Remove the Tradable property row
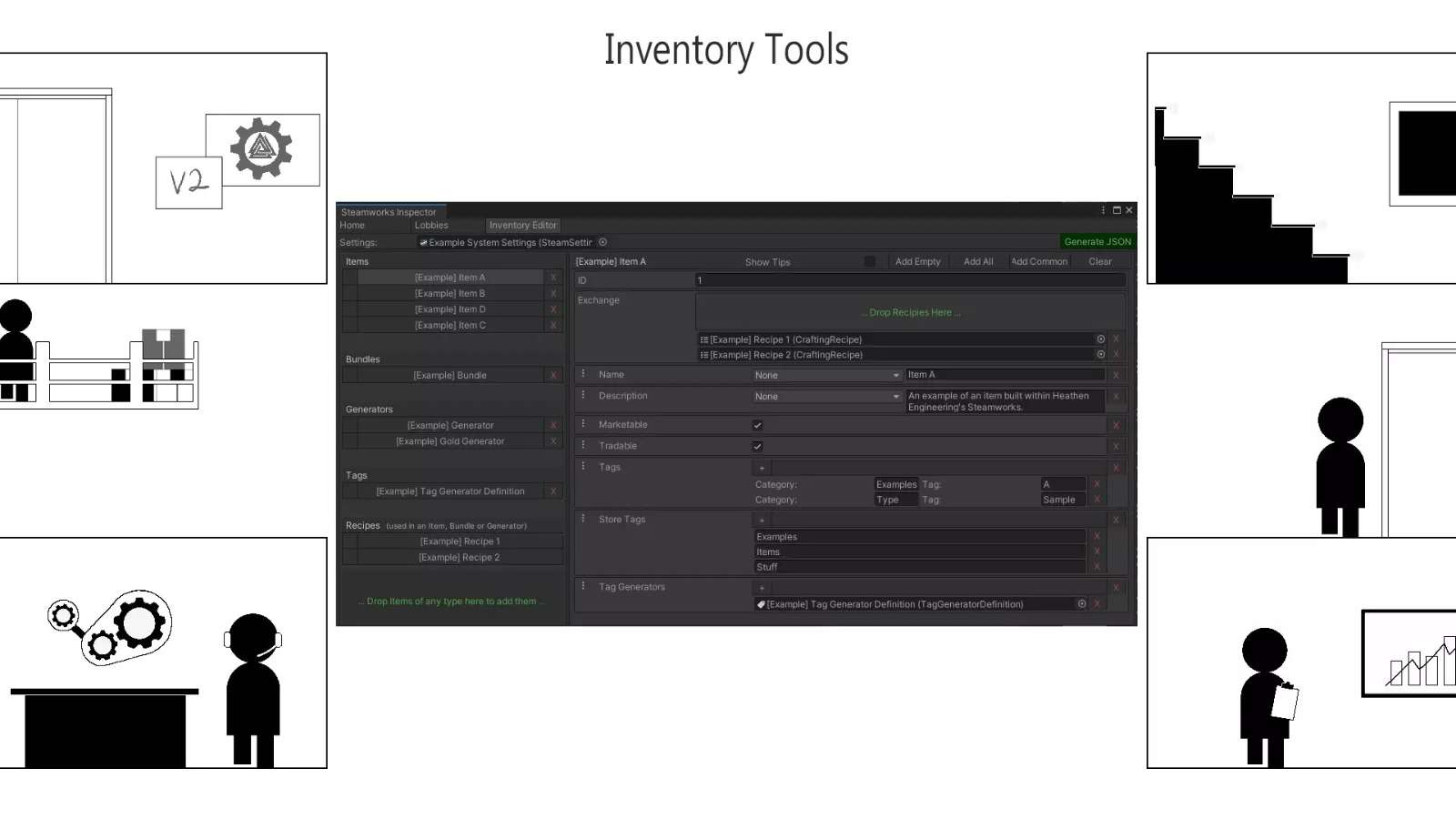 coord(1117,446)
